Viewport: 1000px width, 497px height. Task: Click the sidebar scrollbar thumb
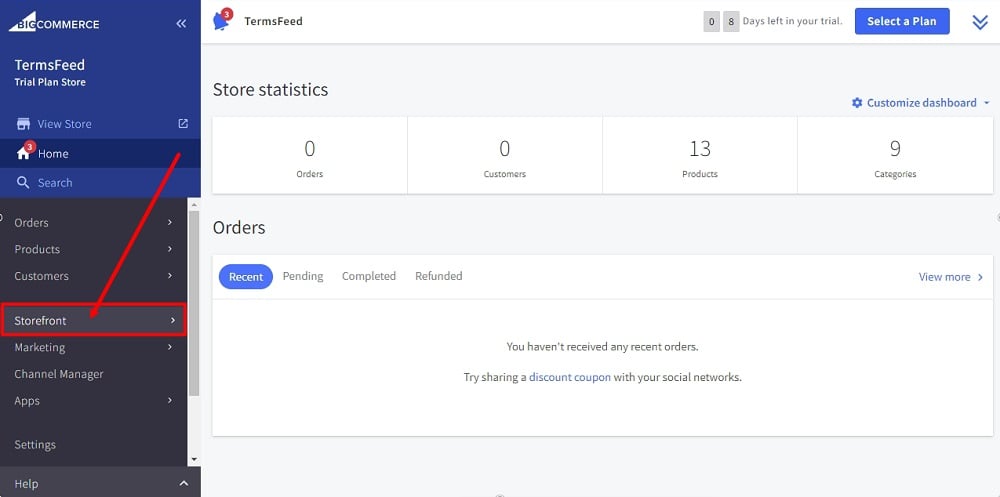point(195,303)
